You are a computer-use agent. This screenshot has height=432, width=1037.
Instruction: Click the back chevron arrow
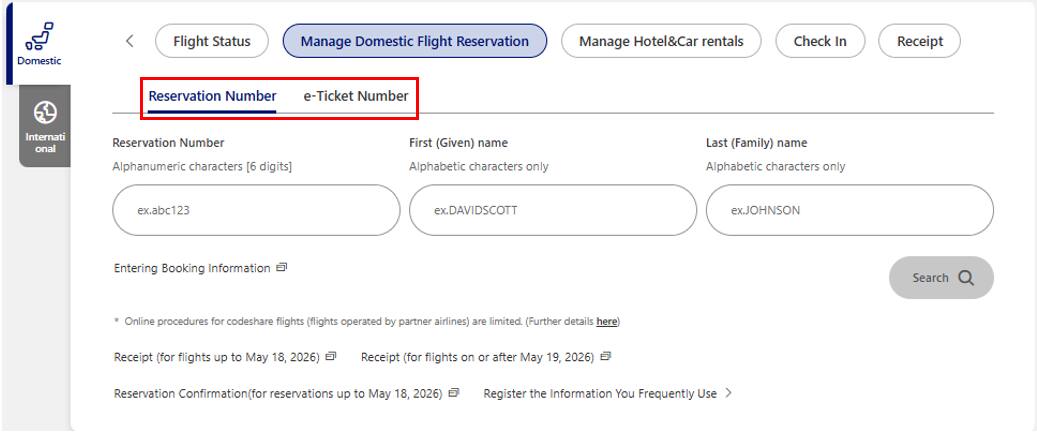129,41
